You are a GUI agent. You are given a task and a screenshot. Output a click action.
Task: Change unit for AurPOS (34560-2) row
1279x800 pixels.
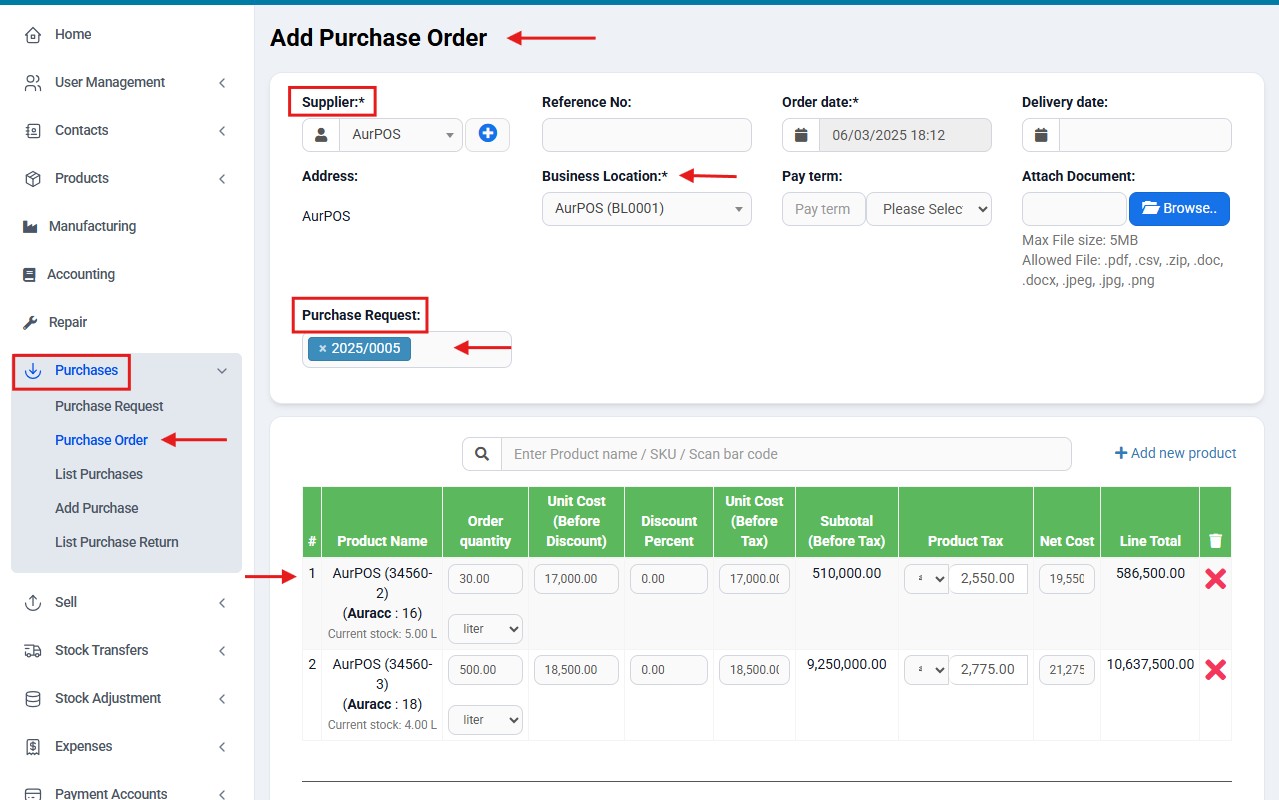tap(485, 629)
